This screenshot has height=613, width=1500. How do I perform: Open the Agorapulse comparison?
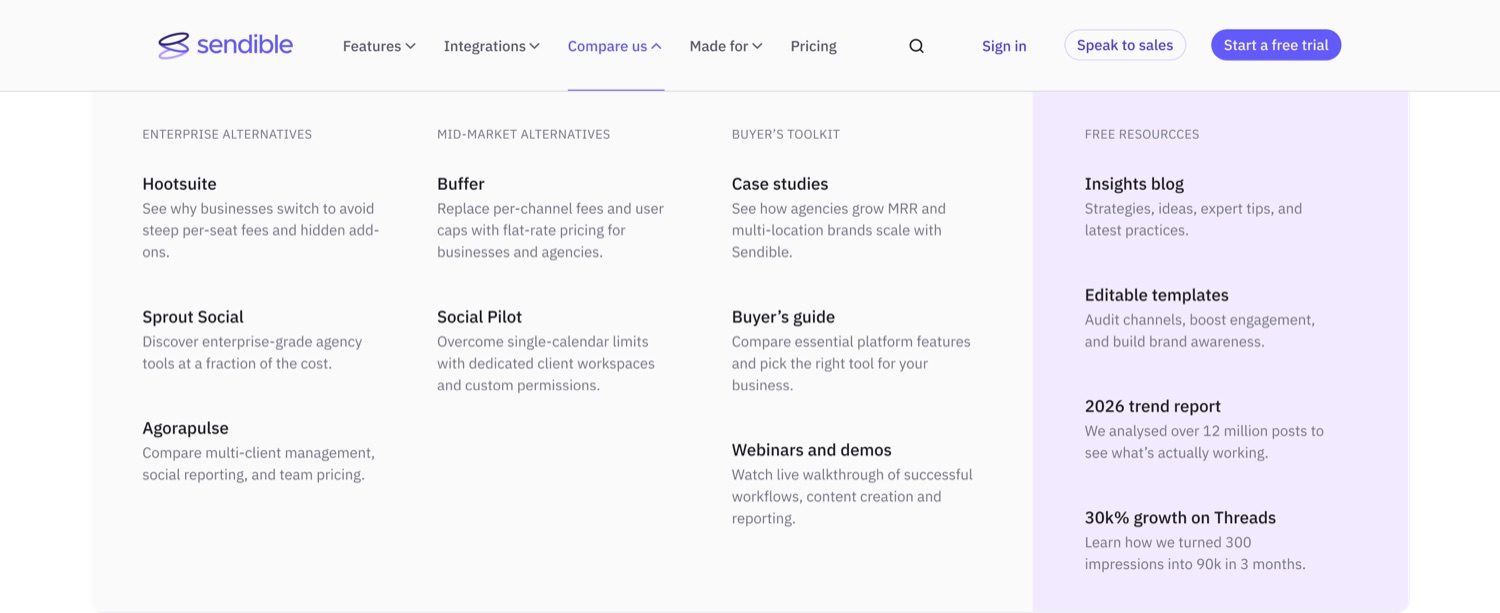(x=185, y=428)
